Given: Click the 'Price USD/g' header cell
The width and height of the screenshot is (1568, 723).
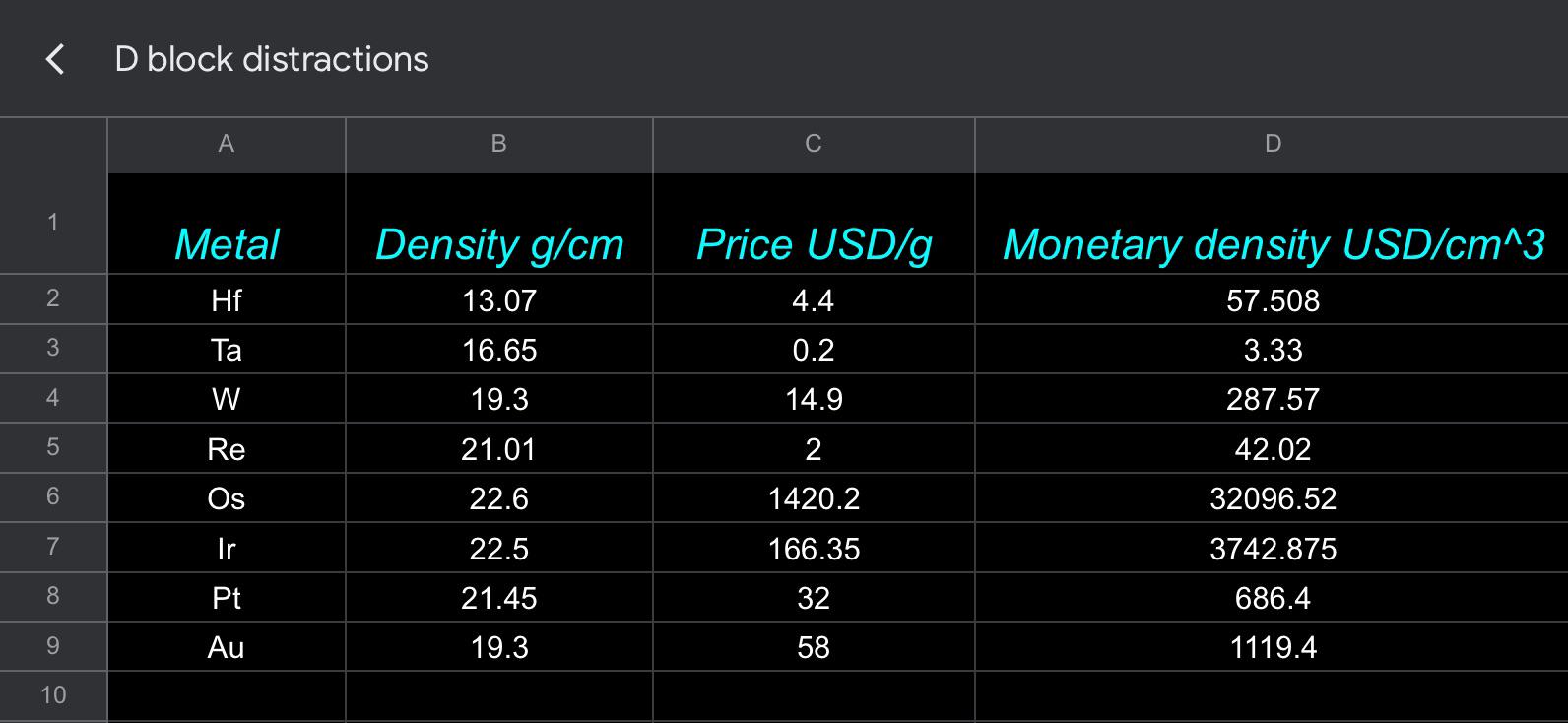Looking at the screenshot, I should tap(814, 243).
